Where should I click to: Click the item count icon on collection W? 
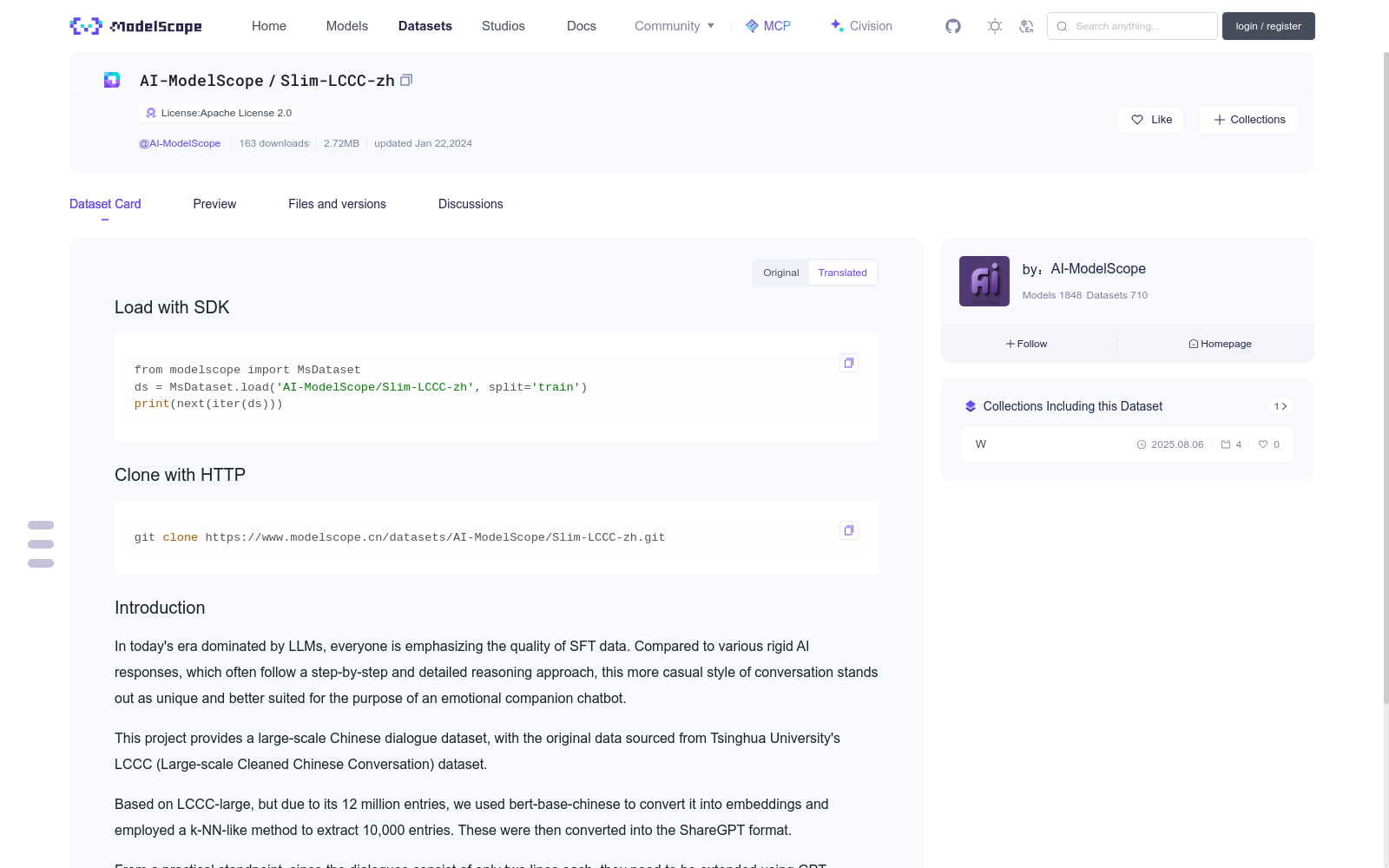pyautogui.click(x=1231, y=444)
